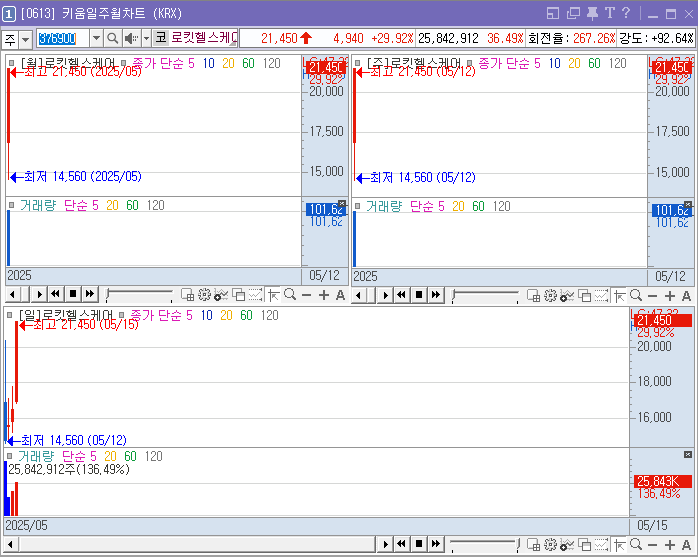The height and width of the screenshot is (557, 698).
Task: Toggle the 종가 단순 marker in weekly chart
Action: 470,64
